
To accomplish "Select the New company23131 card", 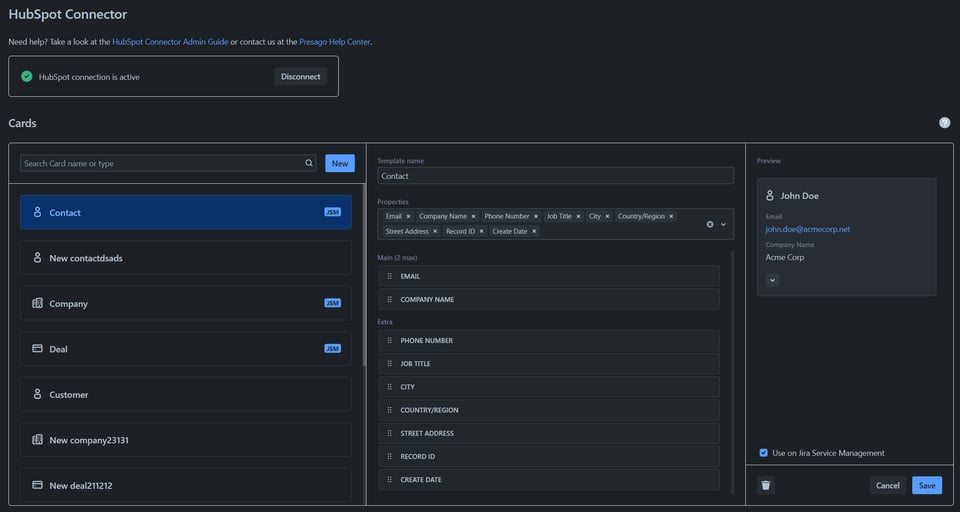I will [186, 440].
